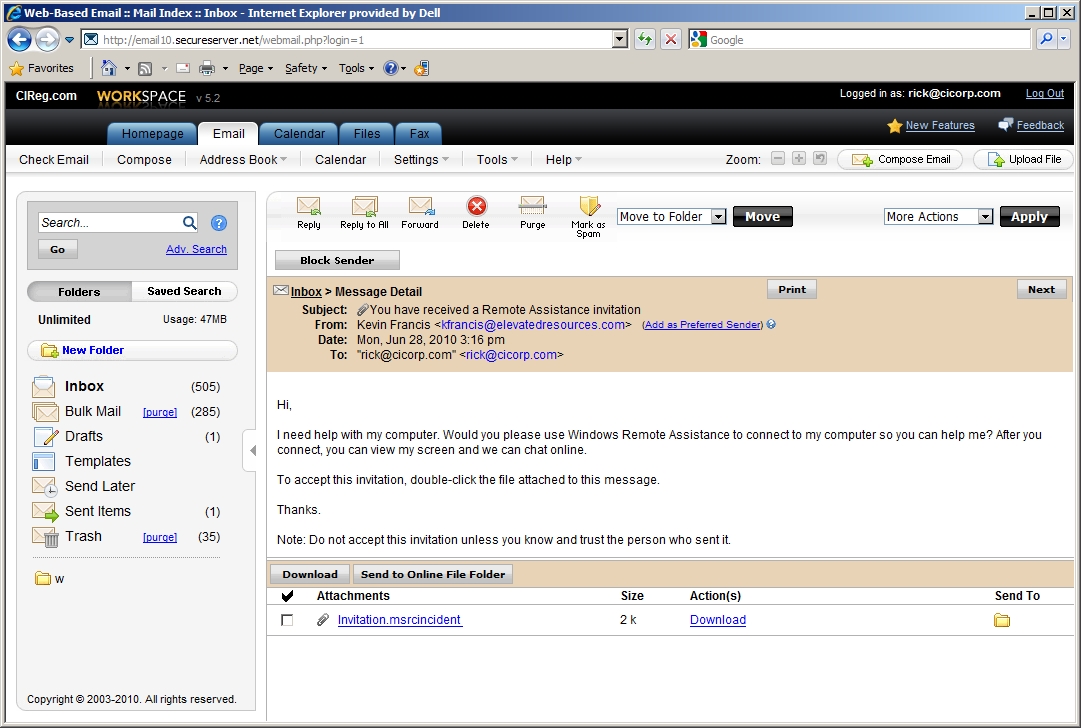Tick the checkbox for Invitation.msrcincident
Screen dimensions: 1081x728
(287, 620)
